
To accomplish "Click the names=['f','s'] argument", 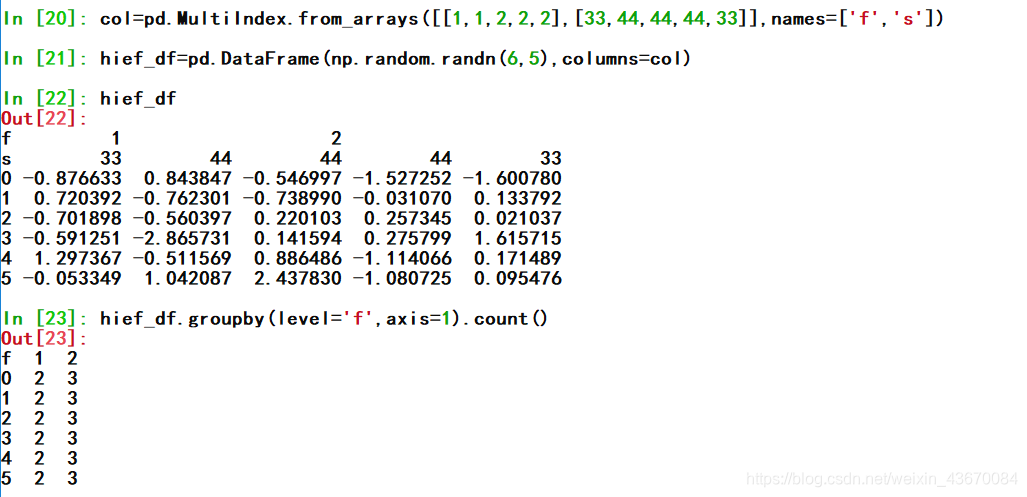I will 851,19.
